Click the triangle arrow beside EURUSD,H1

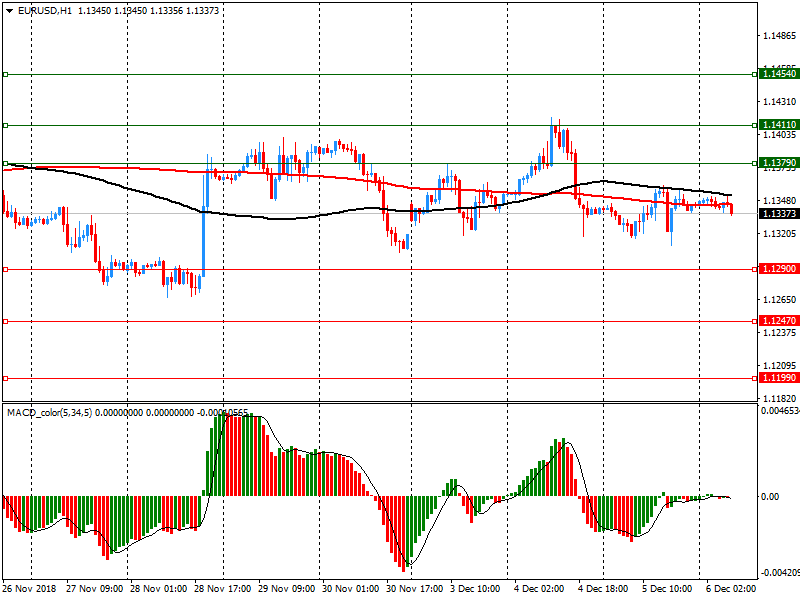(x=9, y=11)
